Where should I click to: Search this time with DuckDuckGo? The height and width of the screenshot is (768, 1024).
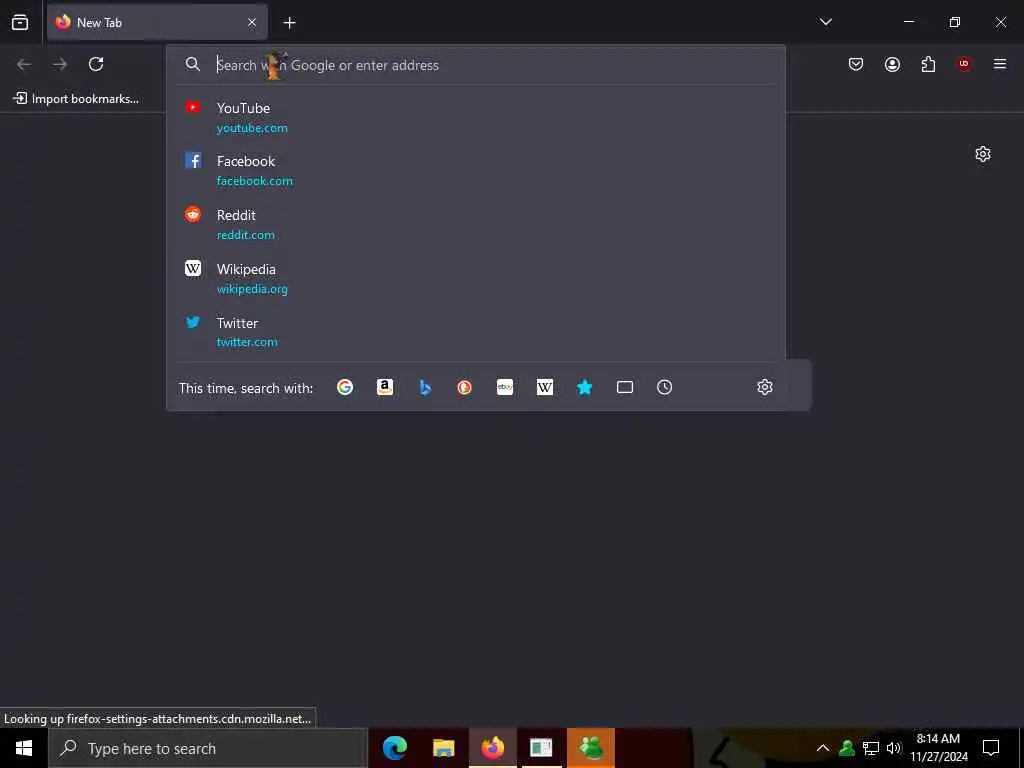pos(464,387)
